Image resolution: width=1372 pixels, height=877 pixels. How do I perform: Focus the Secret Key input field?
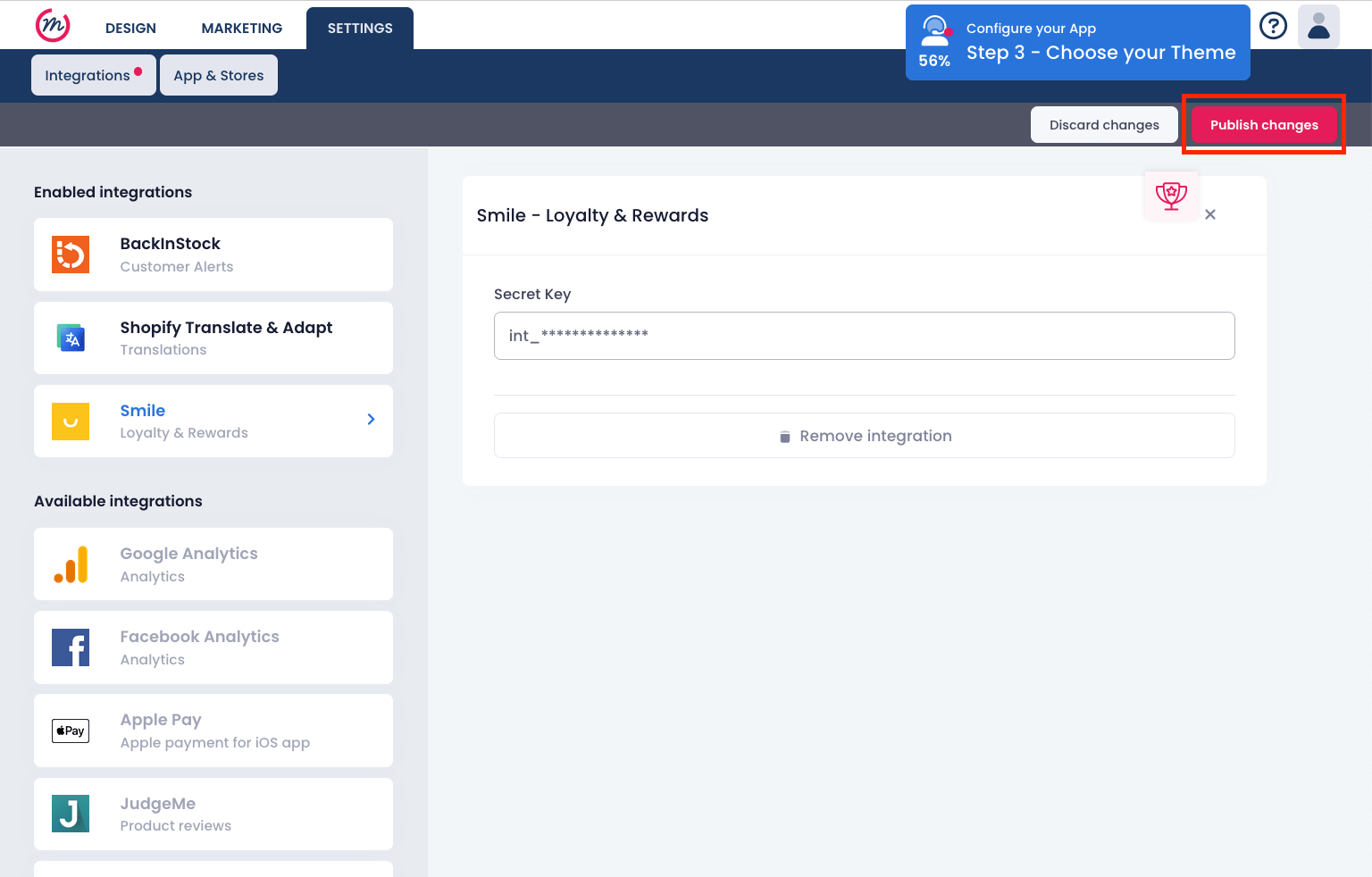pos(865,336)
